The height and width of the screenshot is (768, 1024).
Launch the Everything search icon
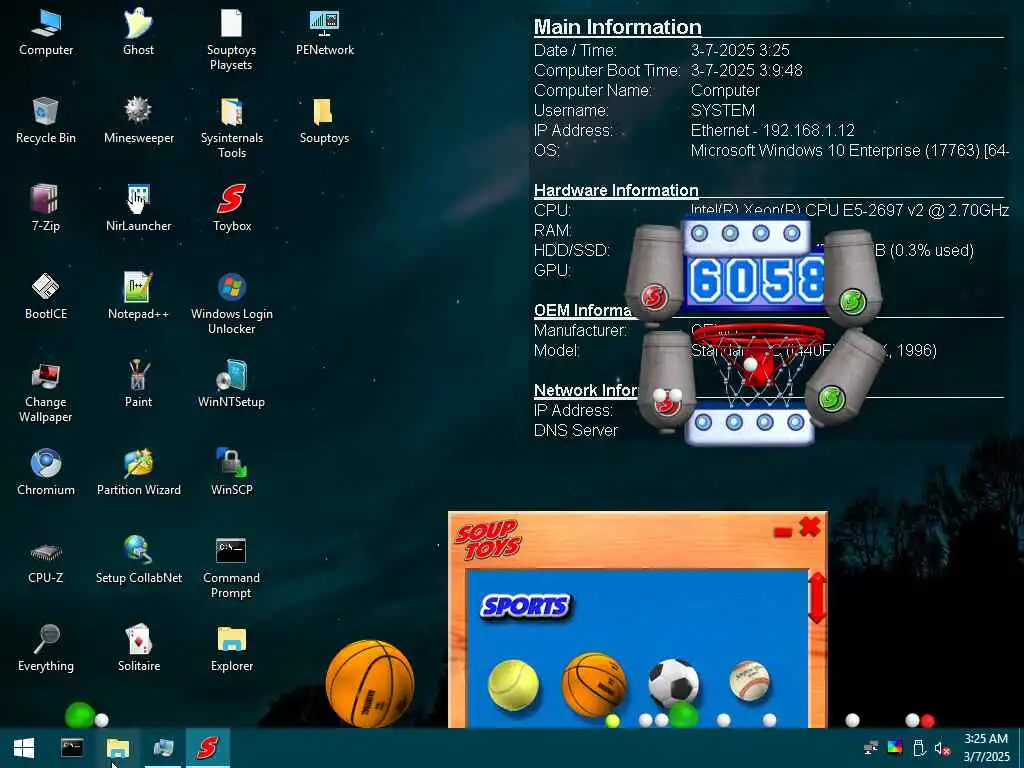46,648
